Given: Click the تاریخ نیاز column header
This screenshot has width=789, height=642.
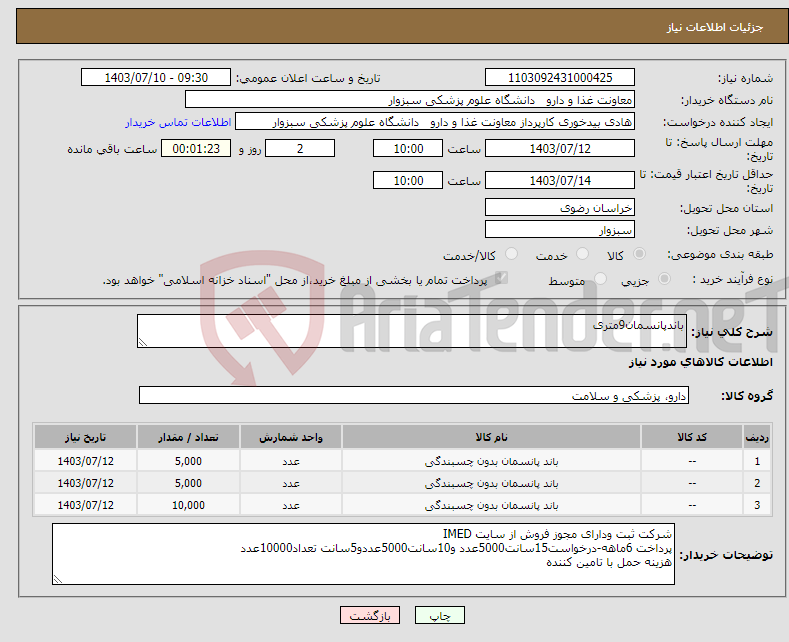Looking at the screenshot, I should (x=86, y=437).
